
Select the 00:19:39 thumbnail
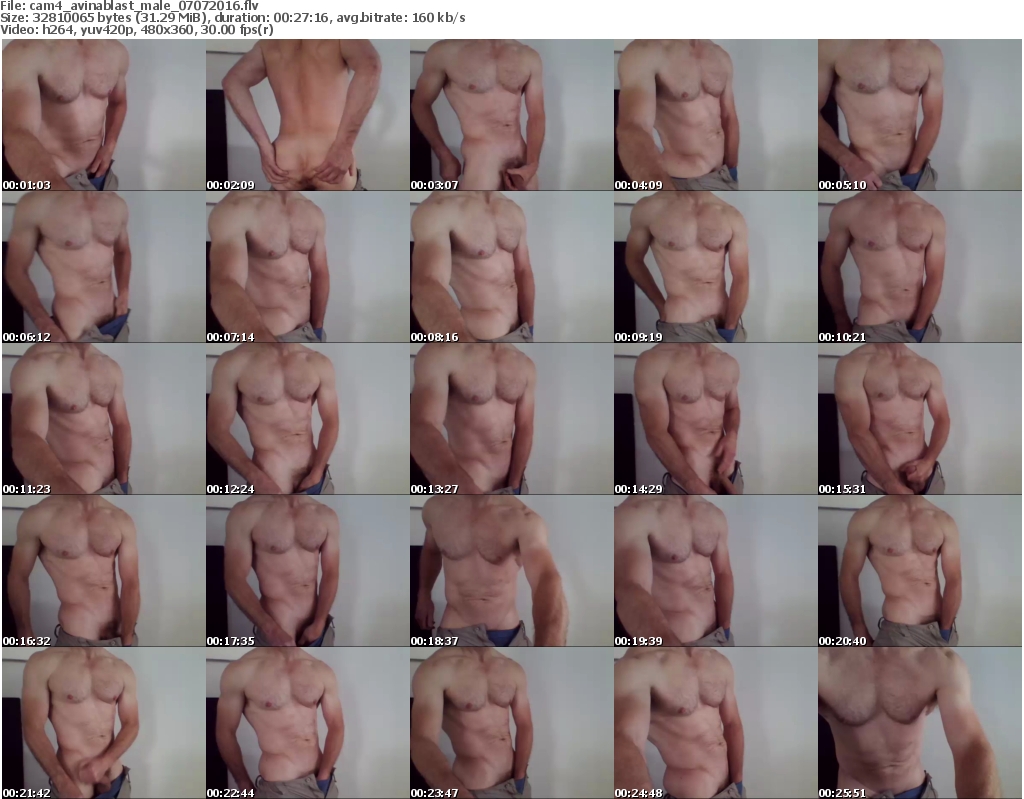[x=716, y=571]
